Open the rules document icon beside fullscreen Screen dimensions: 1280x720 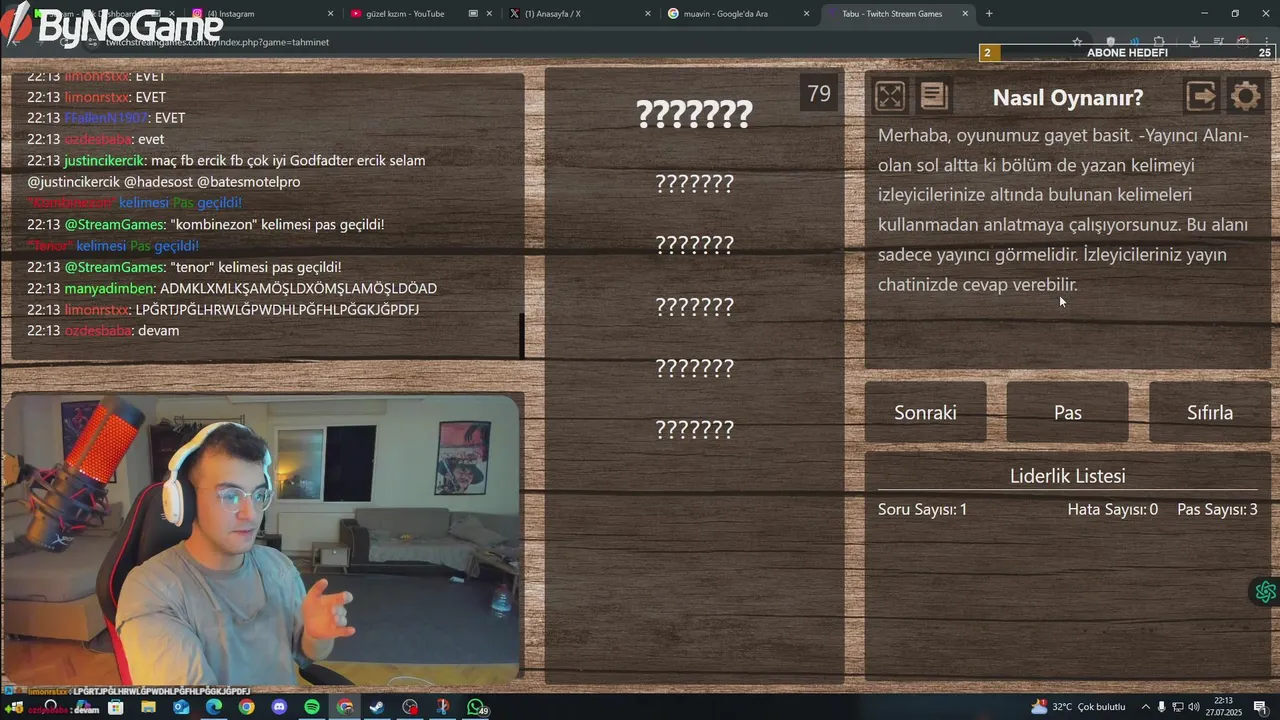pyautogui.click(x=933, y=96)
